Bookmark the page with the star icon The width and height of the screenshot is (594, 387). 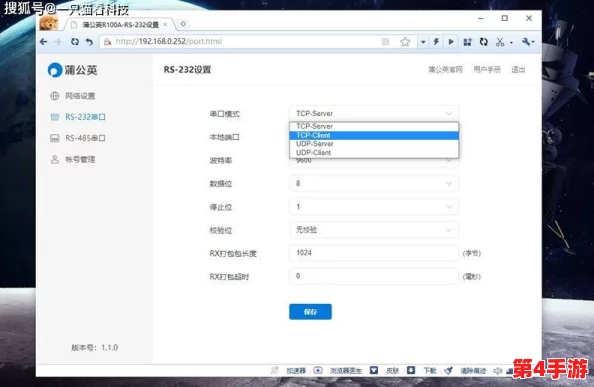405,42
